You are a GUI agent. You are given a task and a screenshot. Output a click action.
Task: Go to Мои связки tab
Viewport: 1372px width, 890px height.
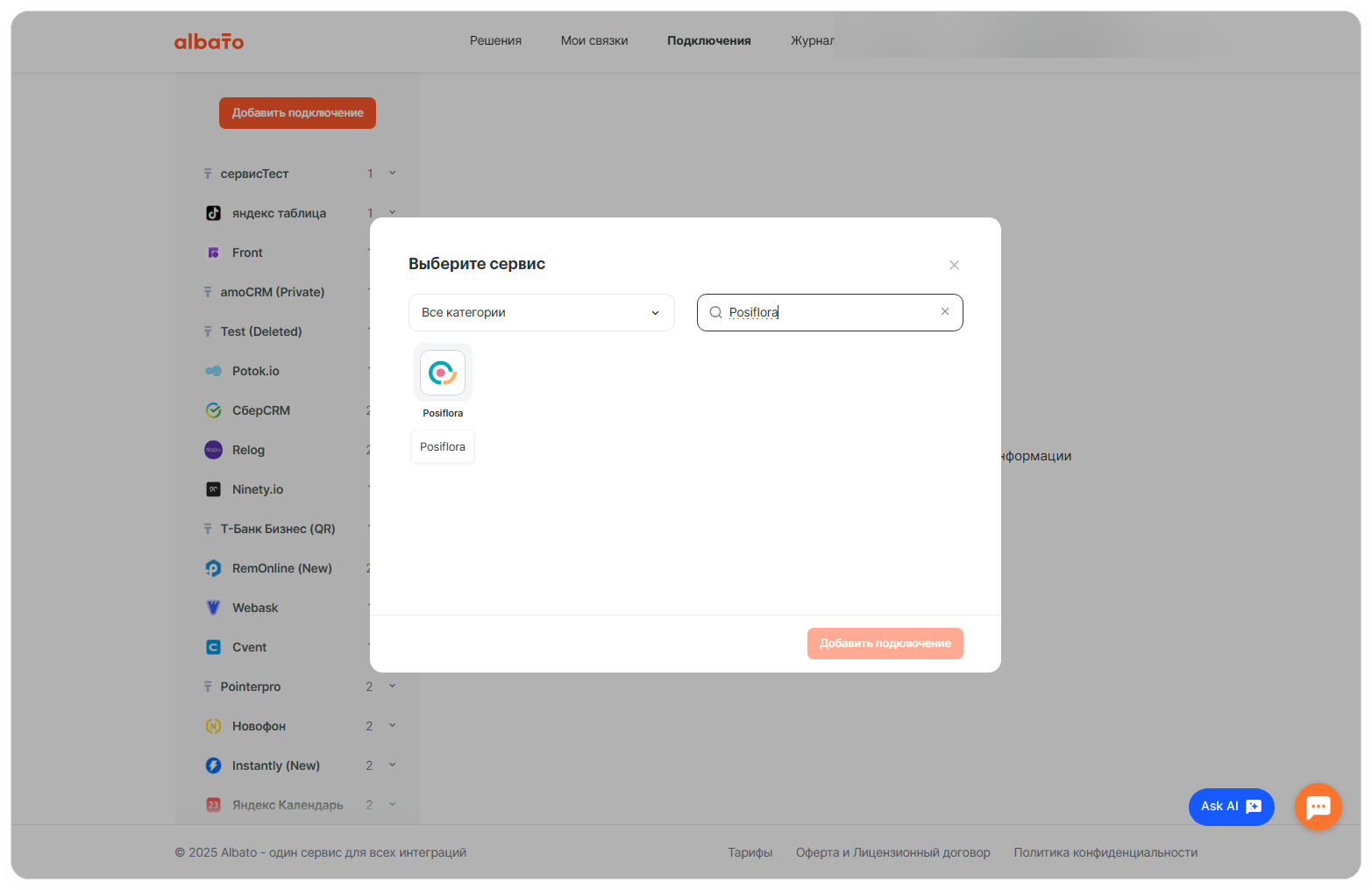point(594,41)
